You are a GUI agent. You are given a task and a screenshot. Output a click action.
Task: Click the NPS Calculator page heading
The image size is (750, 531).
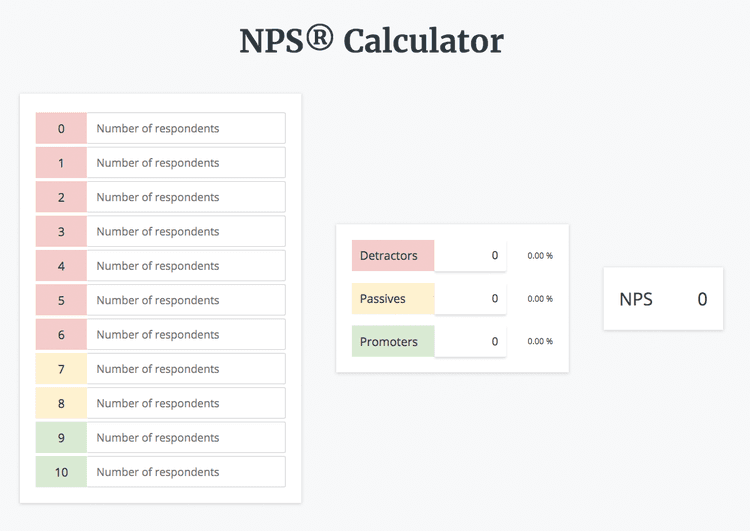tap(372, 41)
